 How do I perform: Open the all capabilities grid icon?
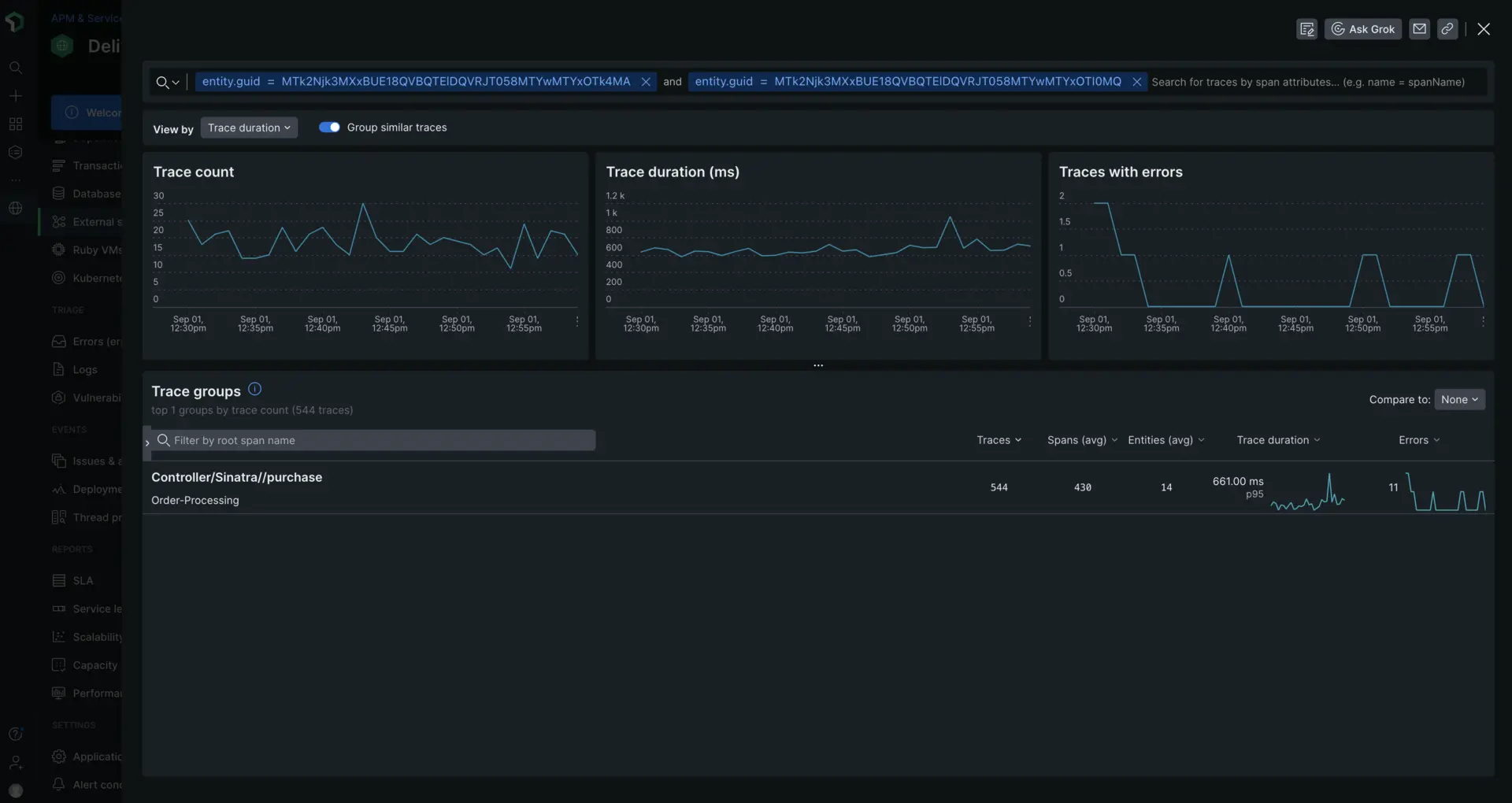[15, 124]
